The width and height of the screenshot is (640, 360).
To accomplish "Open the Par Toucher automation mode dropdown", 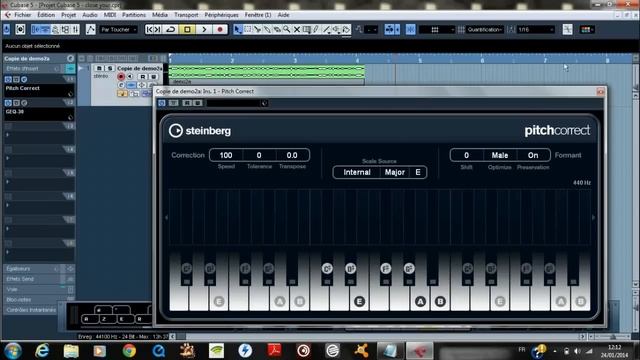I will tap(118, 29).
